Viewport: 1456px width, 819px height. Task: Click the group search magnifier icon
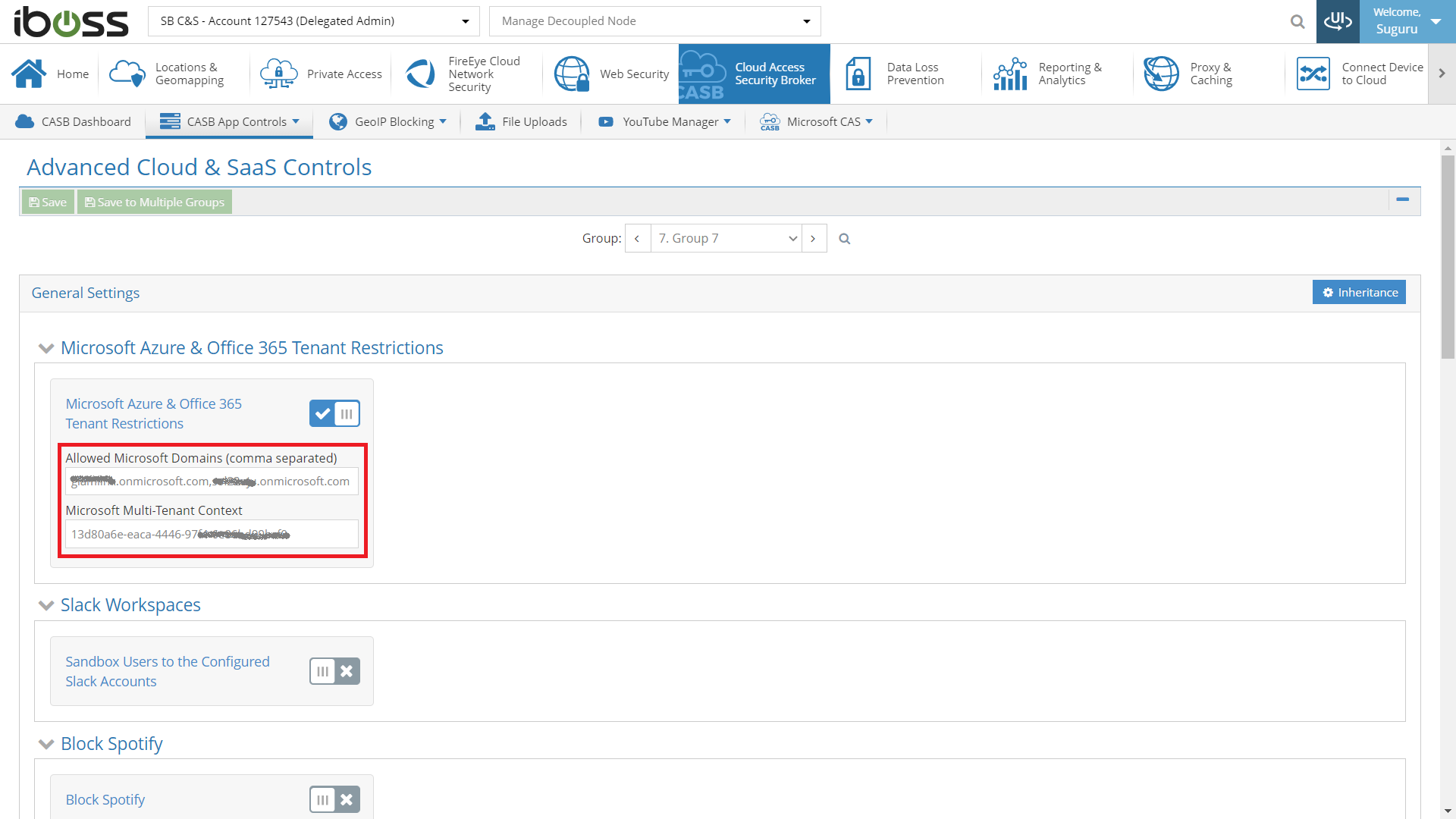844,239
